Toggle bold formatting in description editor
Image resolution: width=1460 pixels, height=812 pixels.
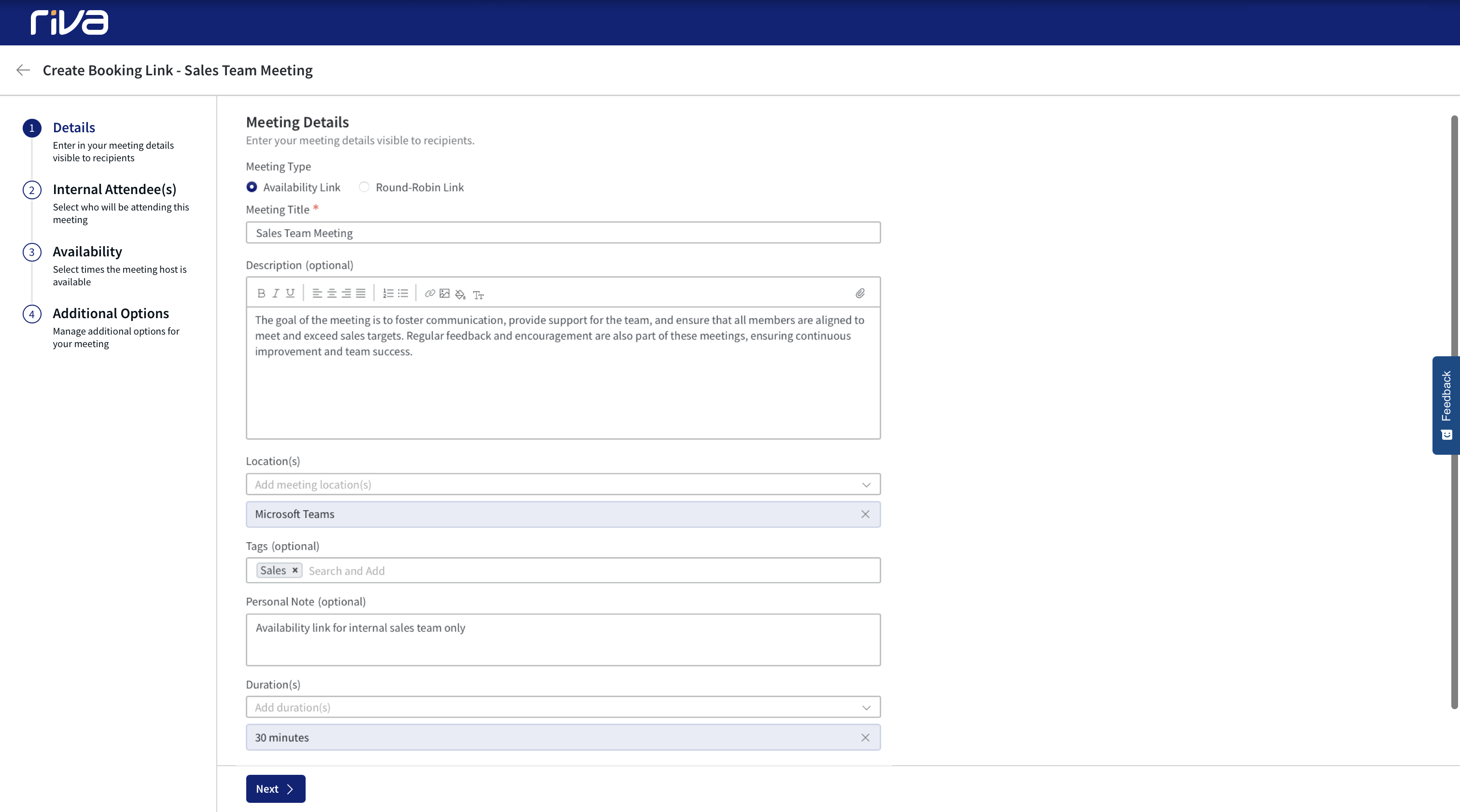point(261,293)
